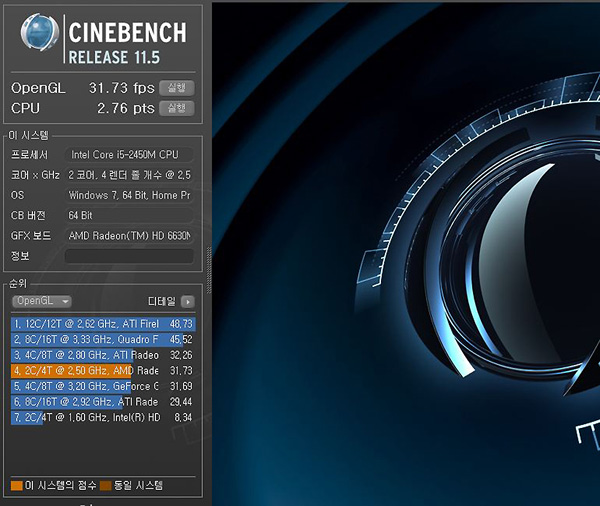600x506 pixels.
Task: Select highlighted row 2C/4T @ 2.50 GHz
Action: tap(103, 371)
